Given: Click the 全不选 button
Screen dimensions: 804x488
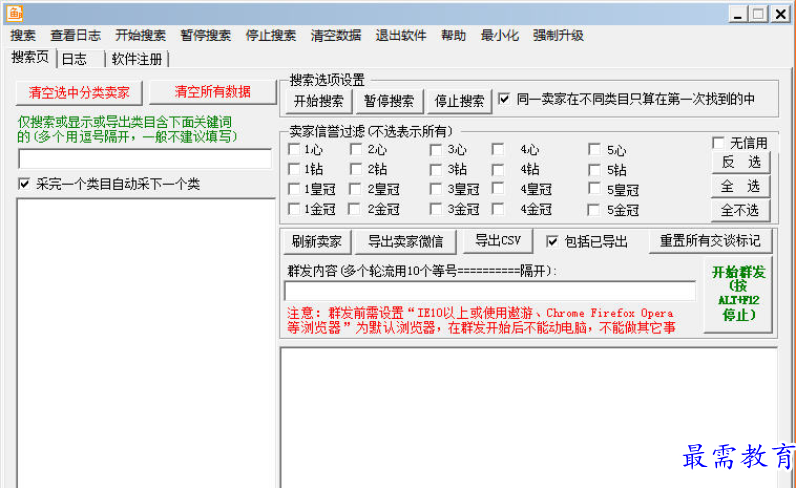Looking at the screenshot, I should (741, 210).
